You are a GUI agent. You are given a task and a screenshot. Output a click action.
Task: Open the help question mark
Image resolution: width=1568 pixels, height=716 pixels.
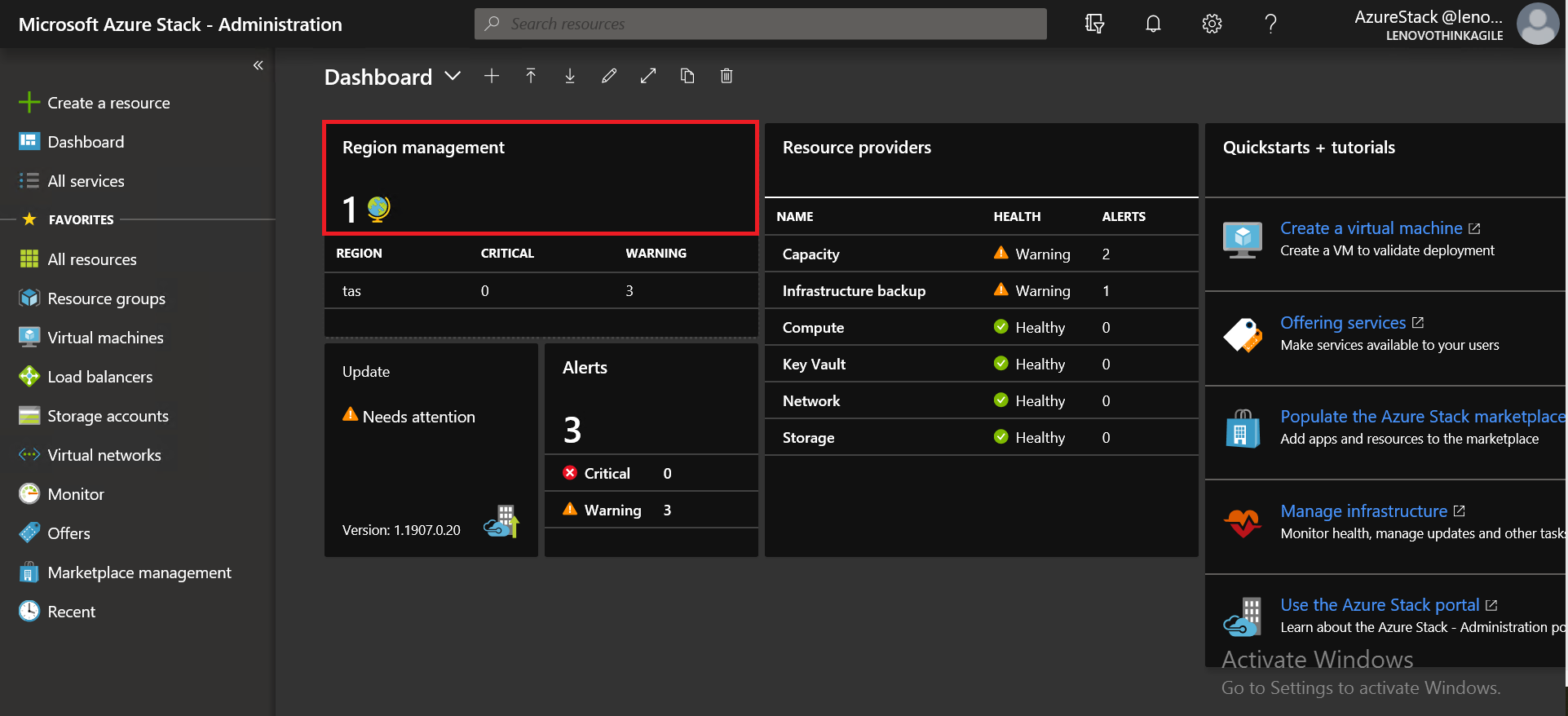pos(1270,24)
